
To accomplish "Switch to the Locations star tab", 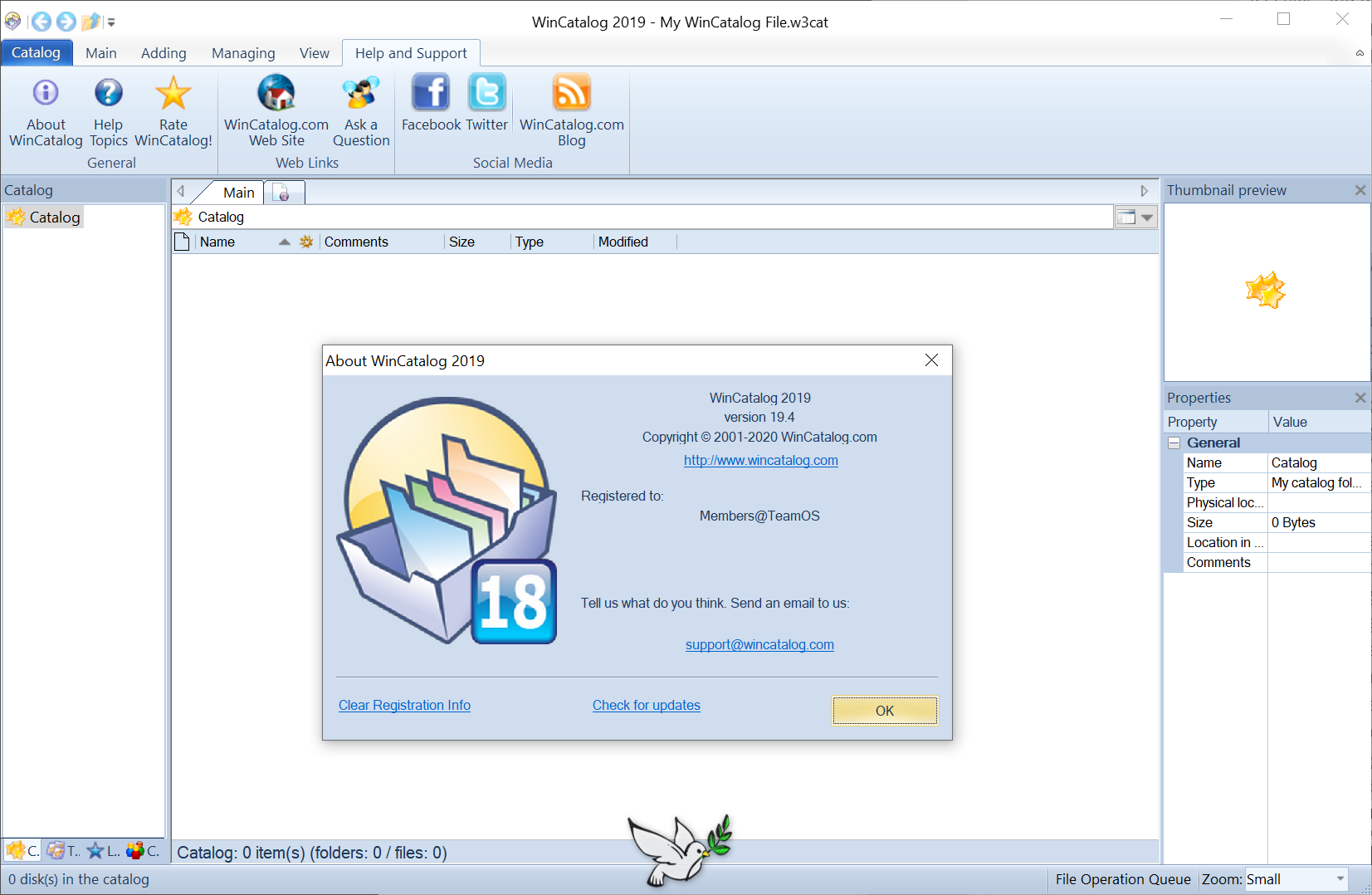I will [103, 850].
